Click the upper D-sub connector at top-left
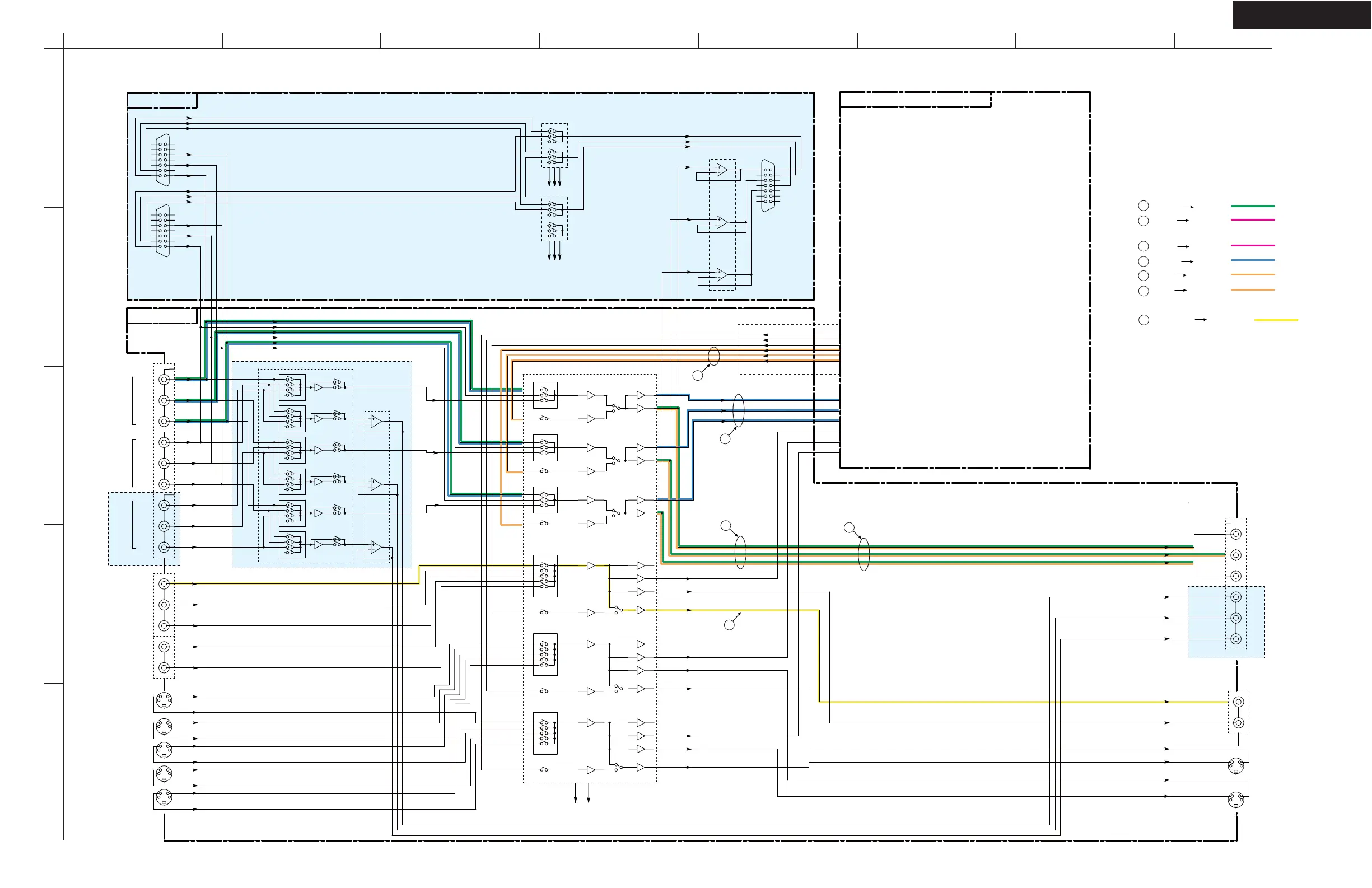 pyautogui.click(x=163, y=160)
